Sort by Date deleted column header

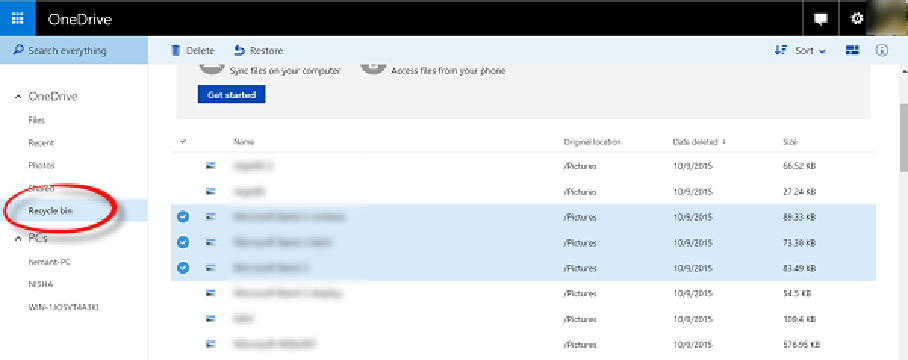699,142
